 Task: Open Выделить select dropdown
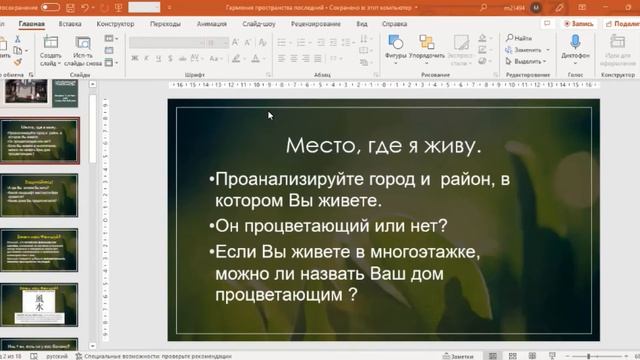(x=526, y=62)
